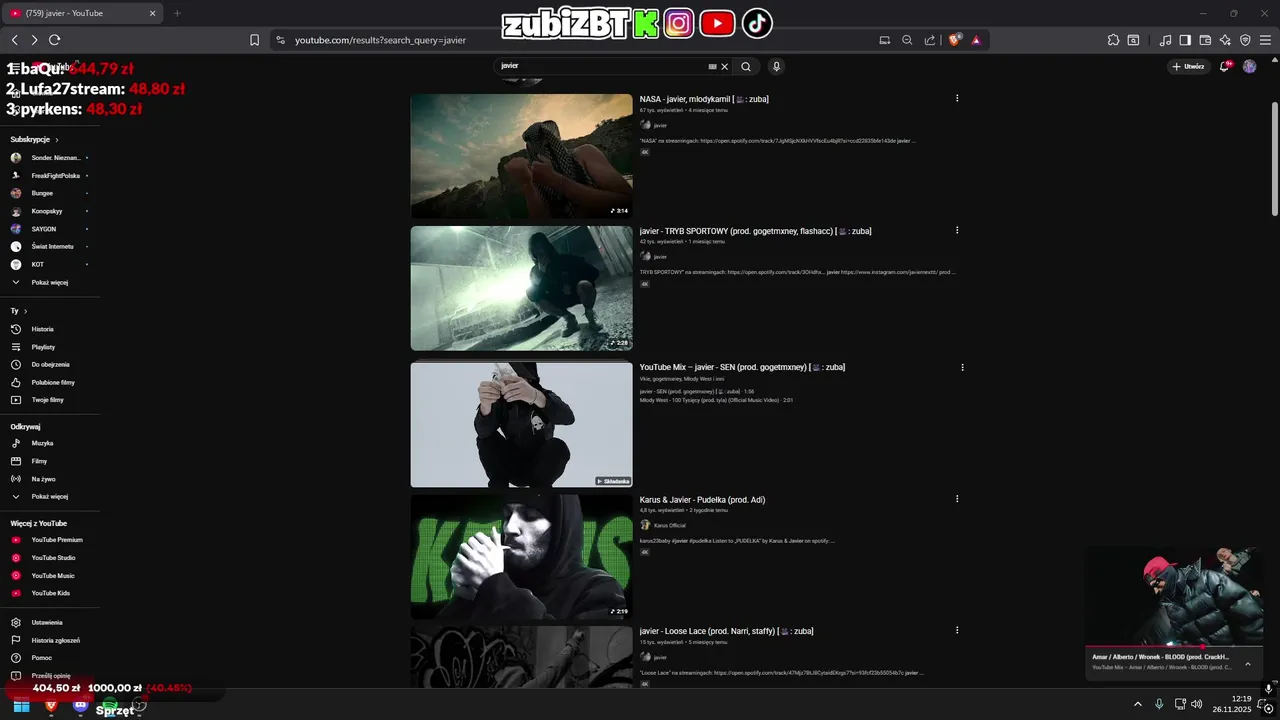Show hidden system tray icons

(1137, 705)
